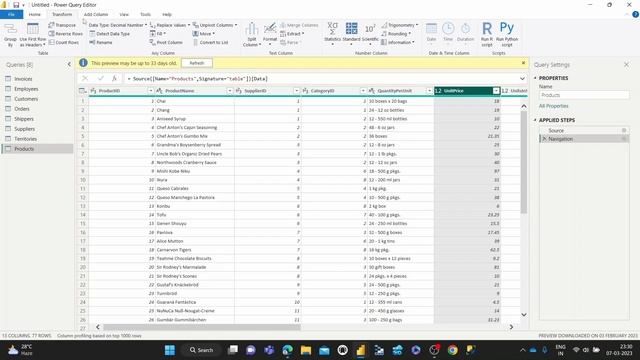Open File Explorer from the taskbar

(x=306, y=350)
